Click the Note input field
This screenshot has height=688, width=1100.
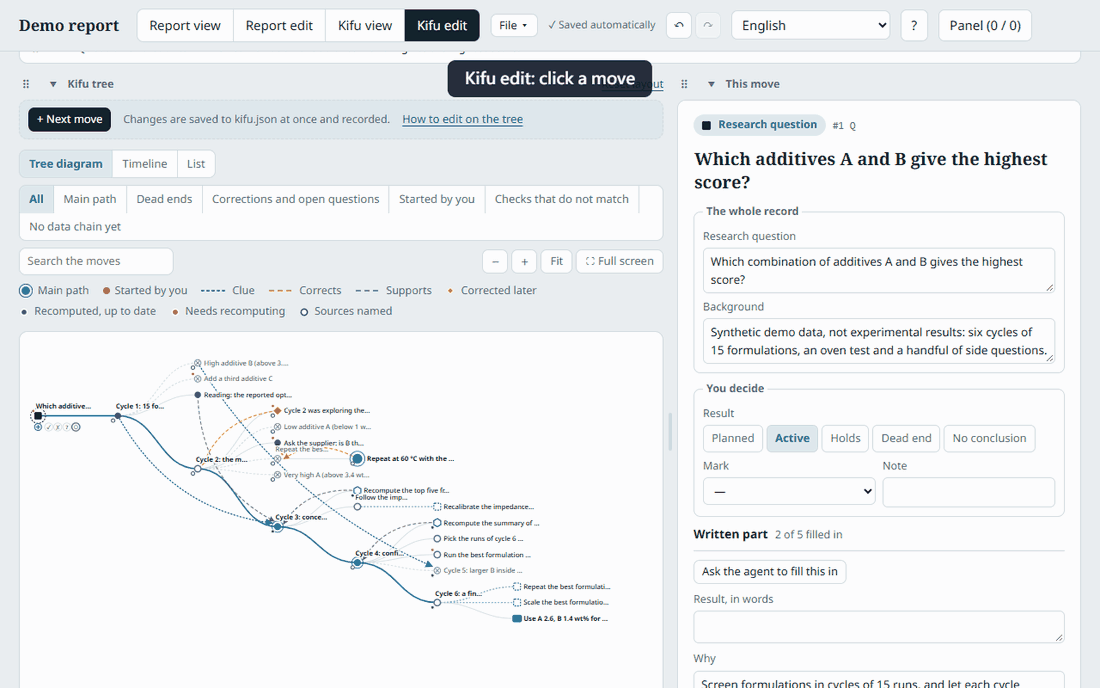click(x=968, y=492)
